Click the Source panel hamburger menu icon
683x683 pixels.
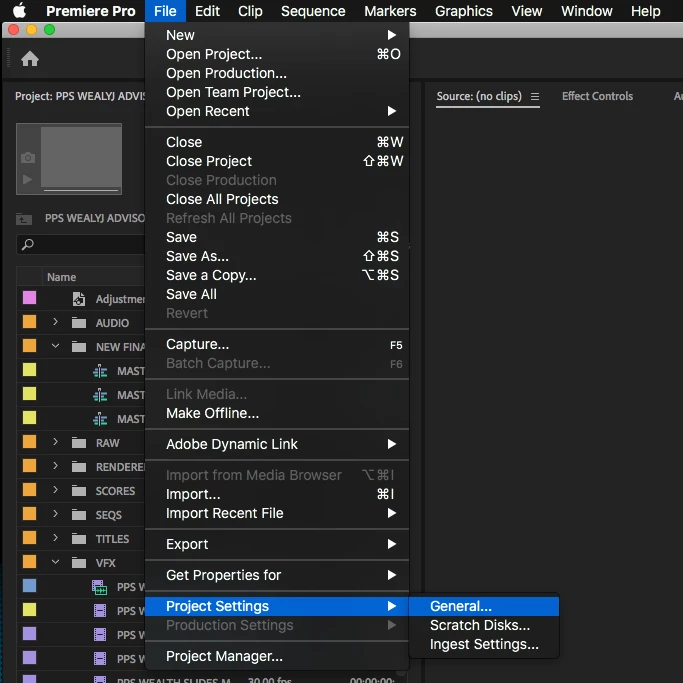click(534, 96)
